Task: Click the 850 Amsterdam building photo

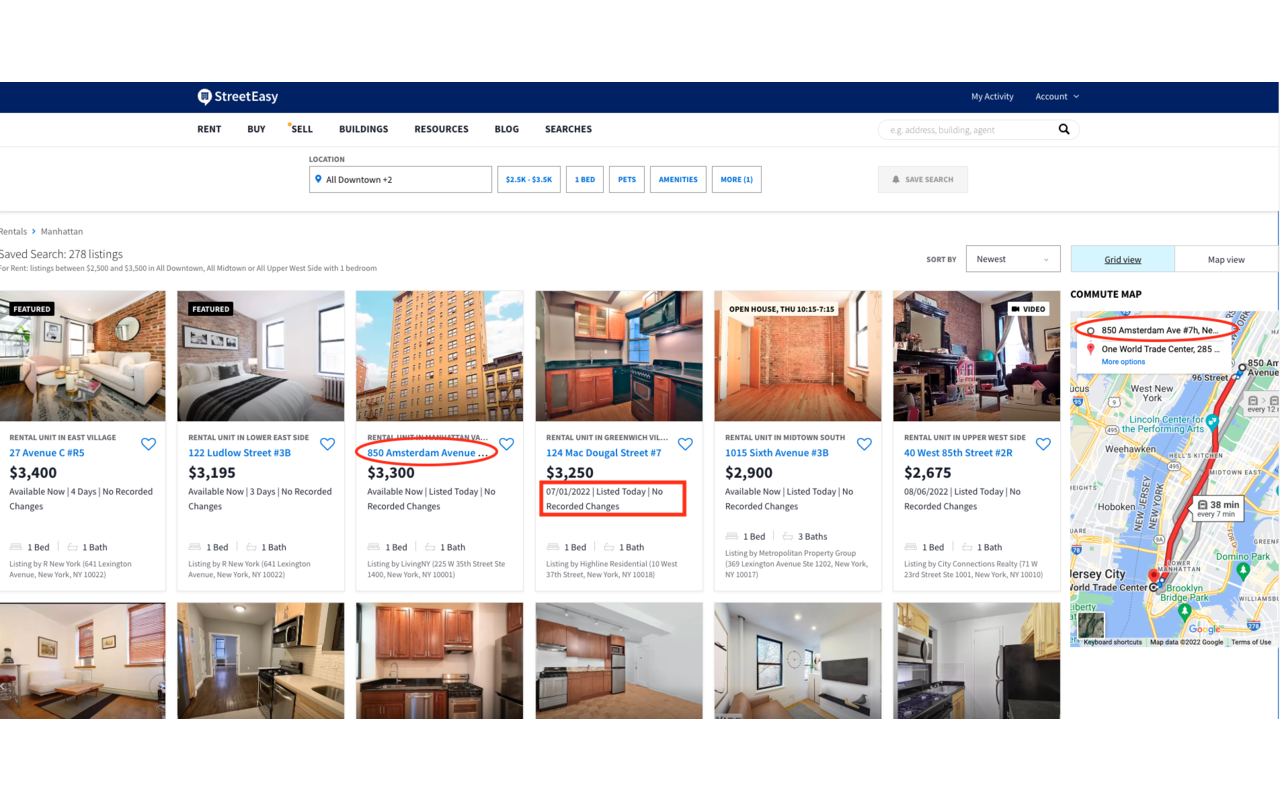Action: [x=440, y=356]
